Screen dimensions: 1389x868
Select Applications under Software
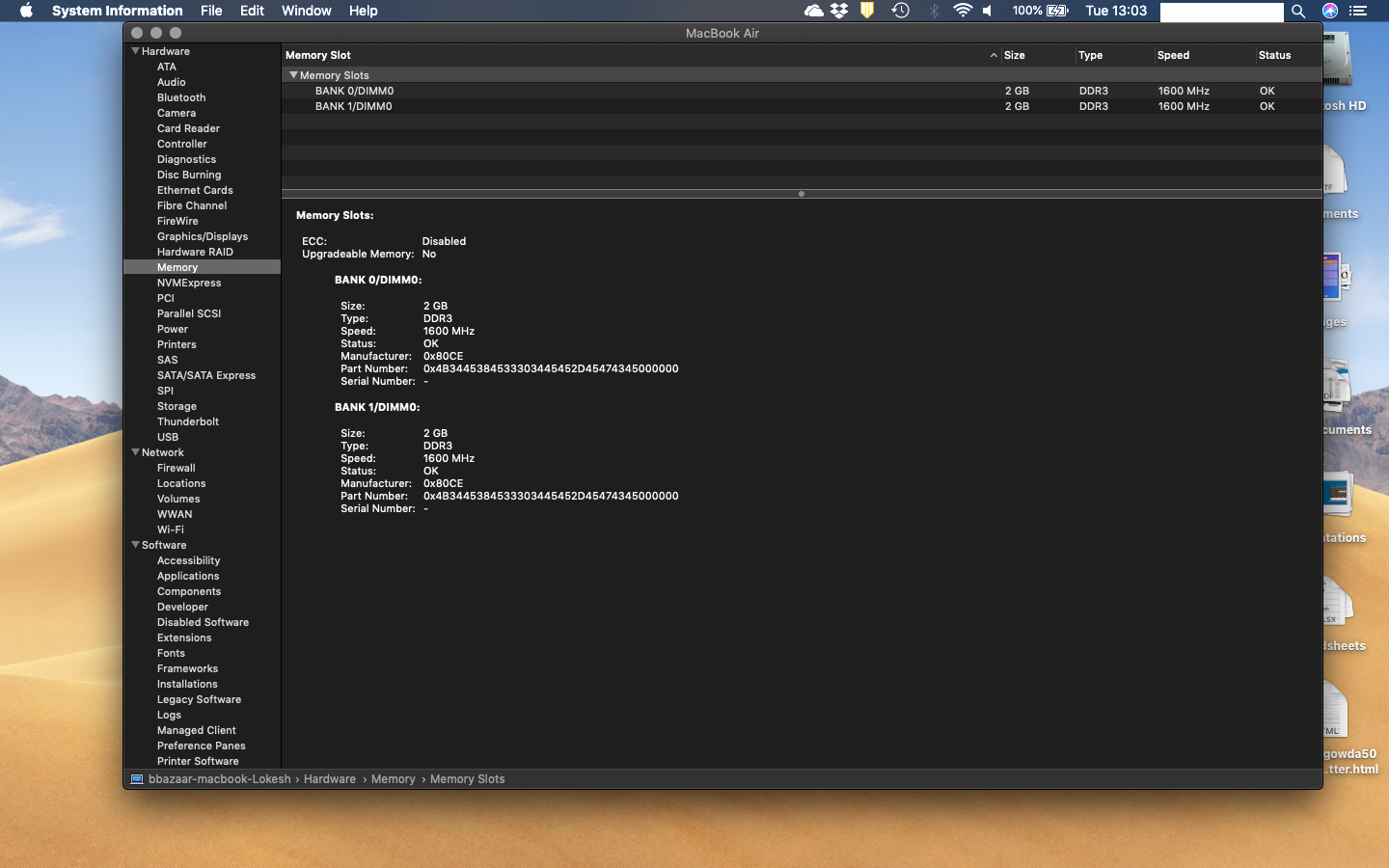pos(188,576)
